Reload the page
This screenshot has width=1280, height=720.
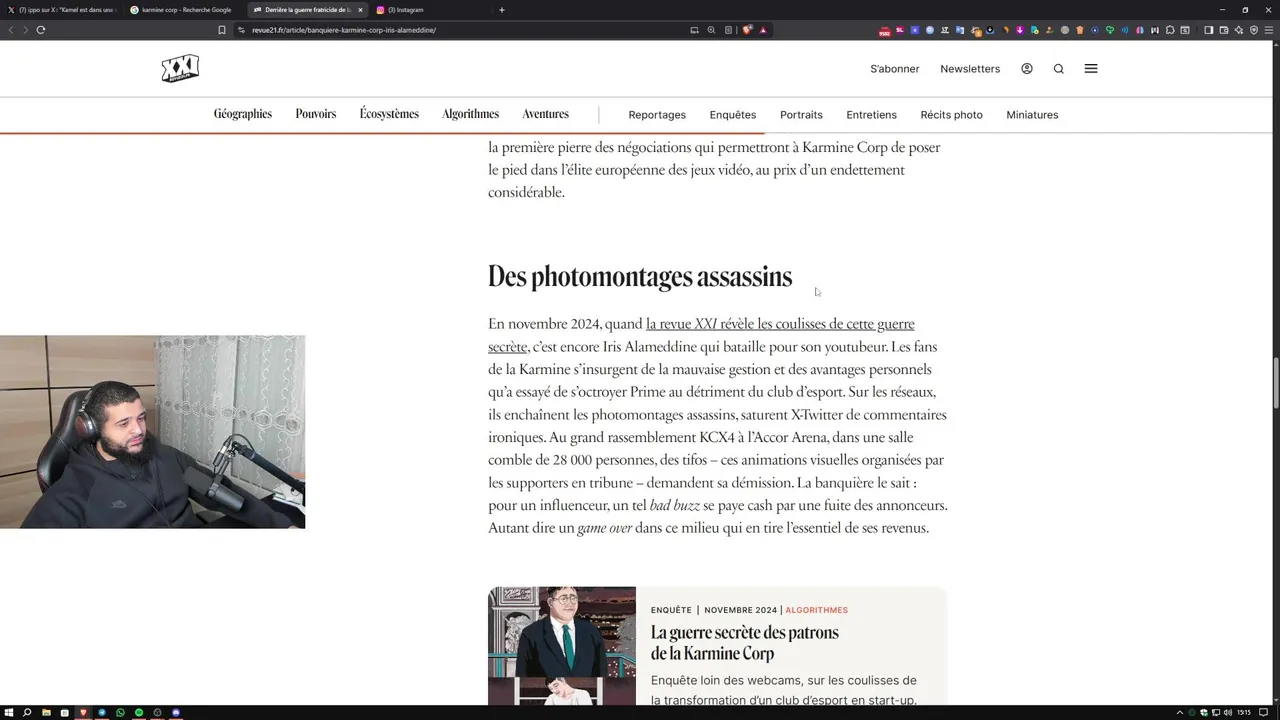[41, 30]
